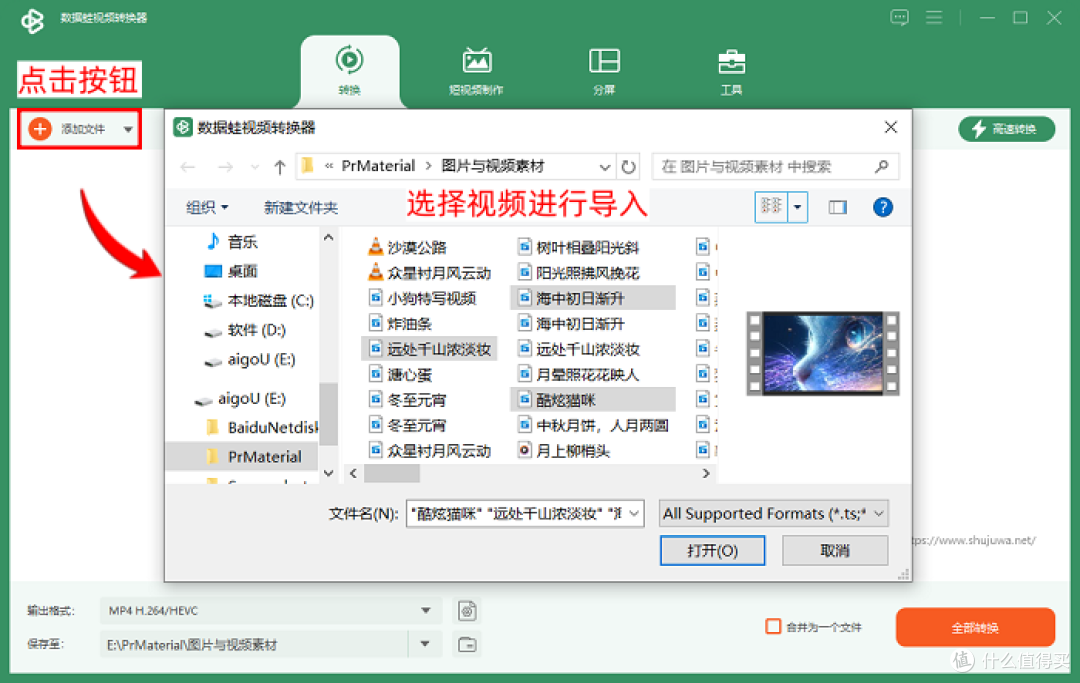Click the 数据蛙 app logo
Viewport: 1080px width, 683px height.
click(x=32, y=20)
